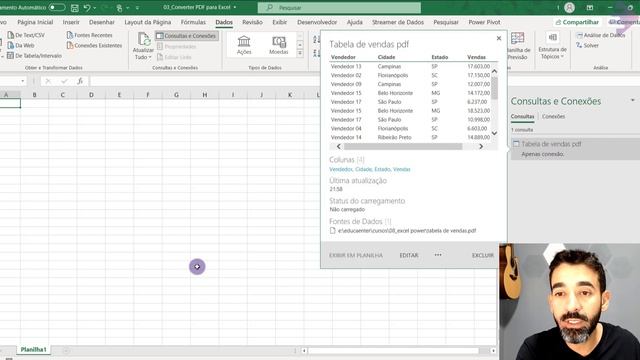This screenshot has width=640, height=360.
Task: Click the ribbon display options icon
Action: [590, 7]
